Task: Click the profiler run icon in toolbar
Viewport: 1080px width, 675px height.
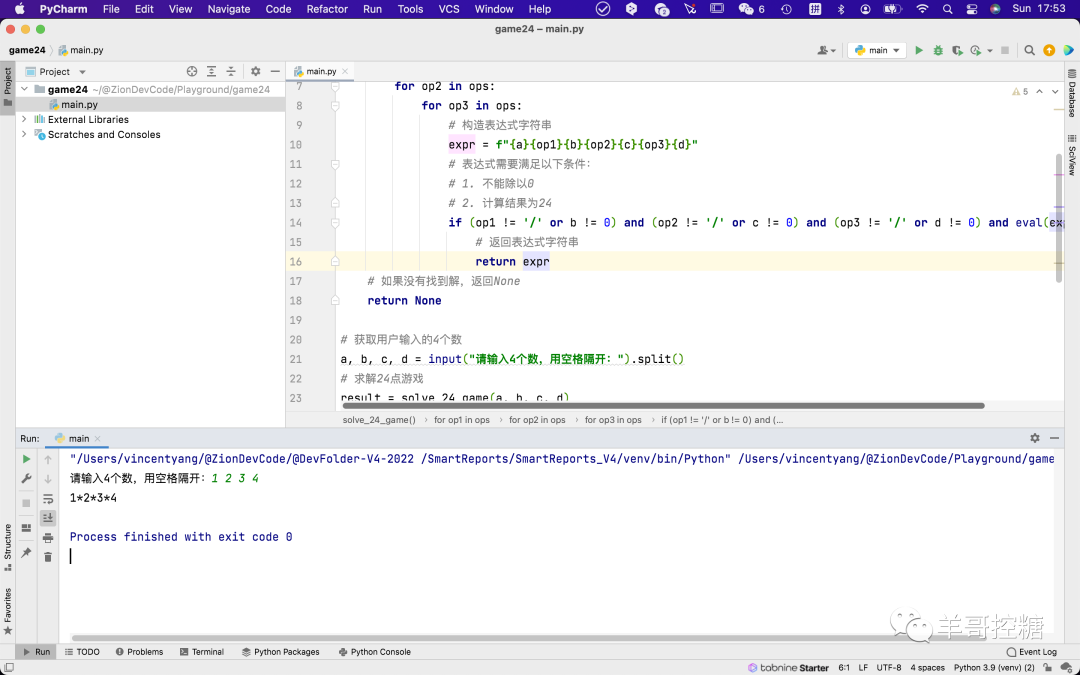Action: [975, 50]
